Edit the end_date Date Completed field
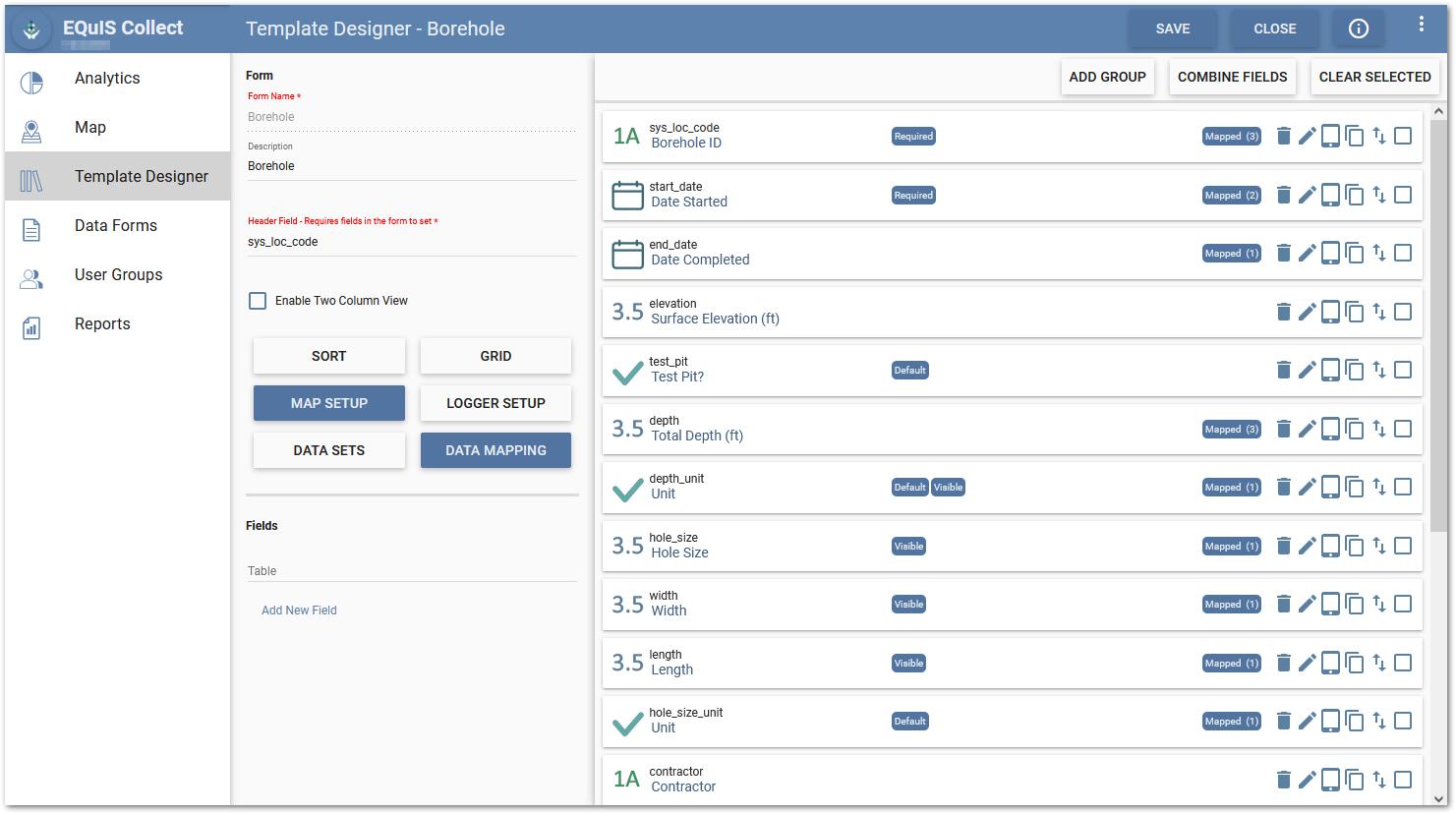Image resolution: width=1456 pixels, height=814 pixels. 1307,253
